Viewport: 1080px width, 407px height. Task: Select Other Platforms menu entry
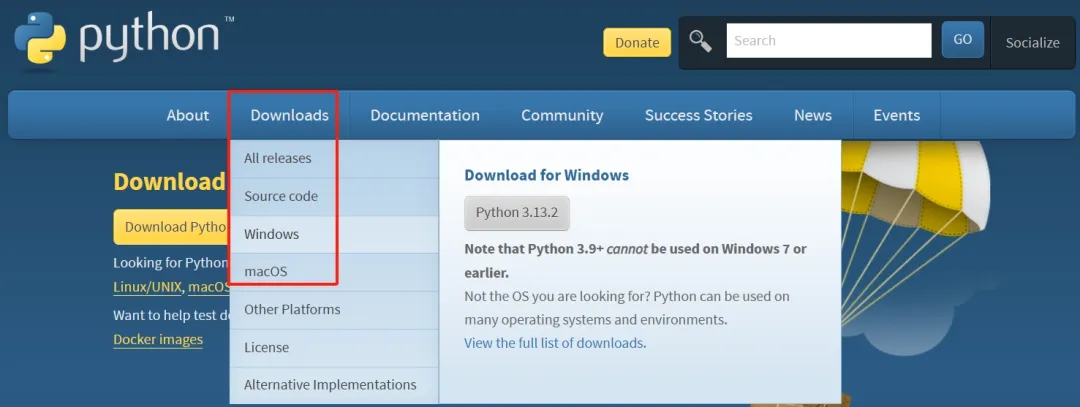click(292, 309)
